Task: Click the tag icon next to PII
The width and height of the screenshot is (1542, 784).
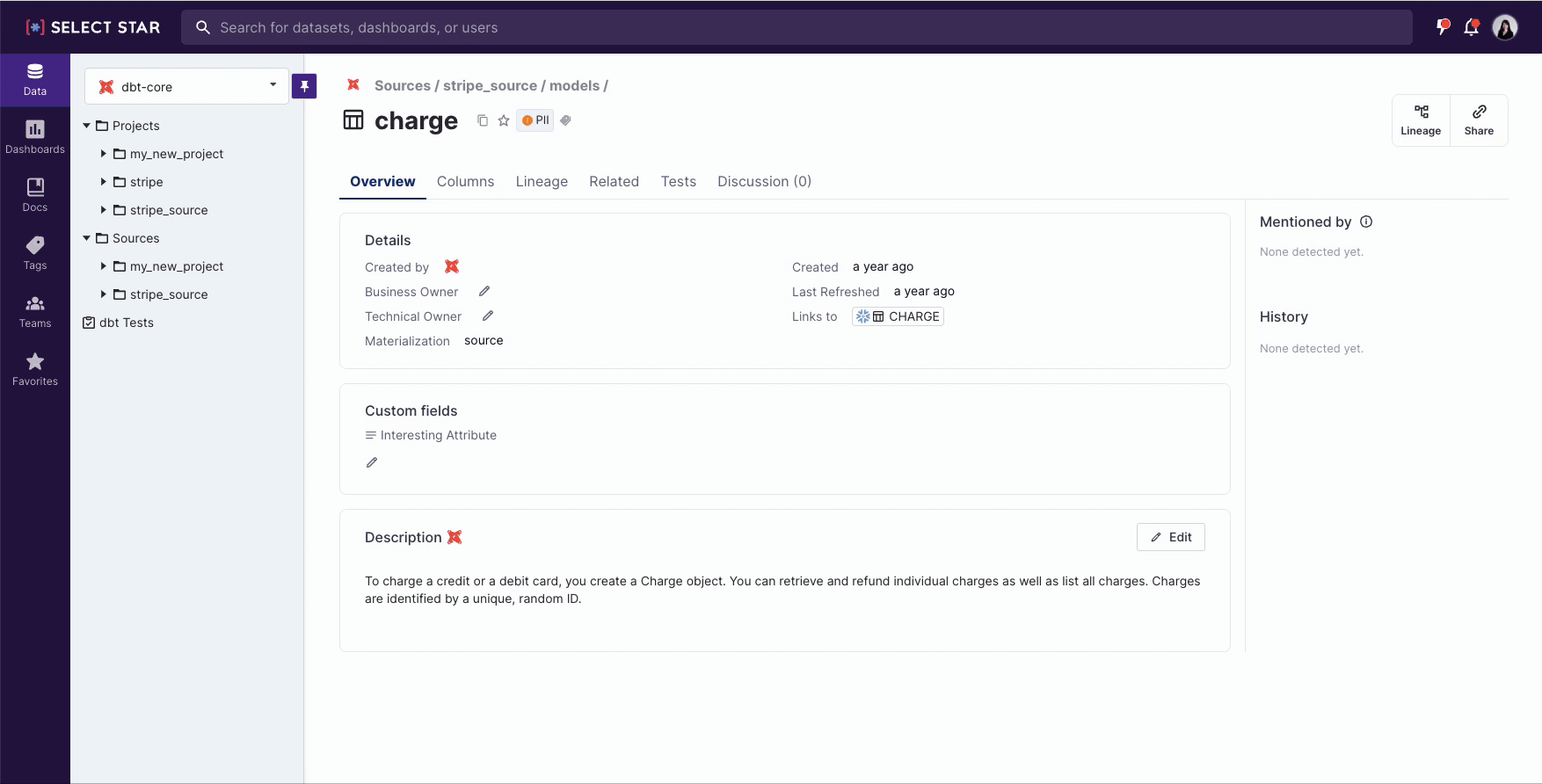Action: click(x=566, y=120)
